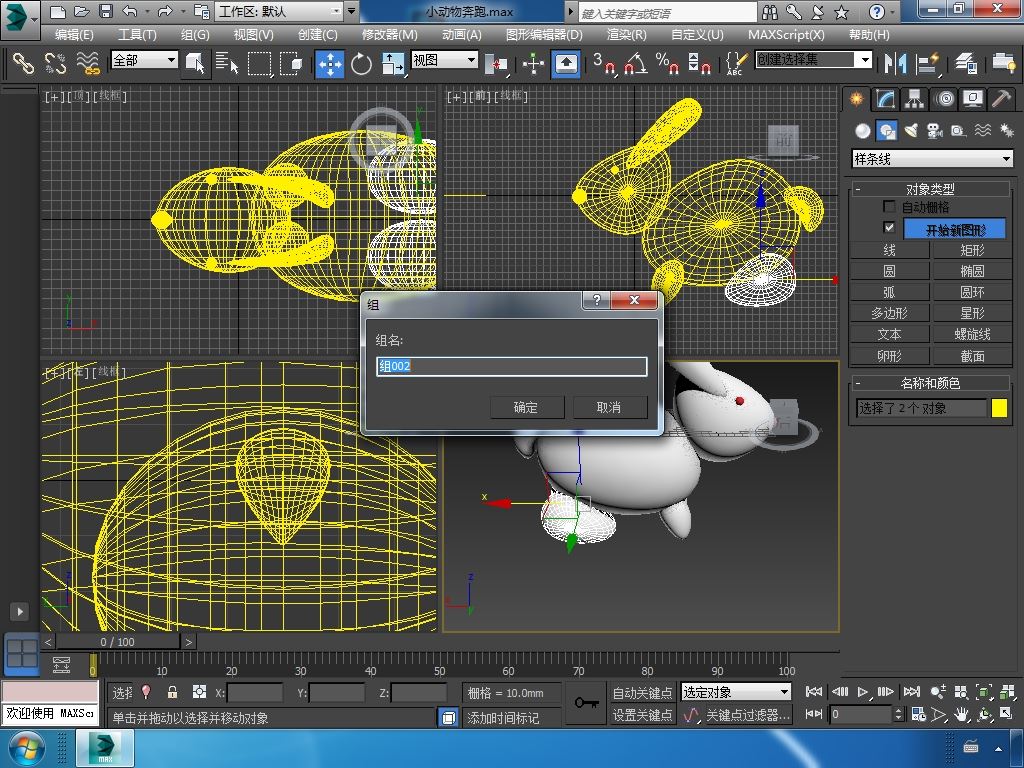The image size is (1024, 768).
Task: Toggle the 3D Snaps button
Action: tap(604, 63)
